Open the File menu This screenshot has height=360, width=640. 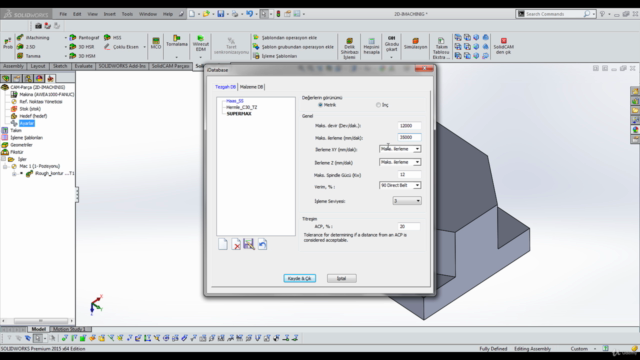63,14
